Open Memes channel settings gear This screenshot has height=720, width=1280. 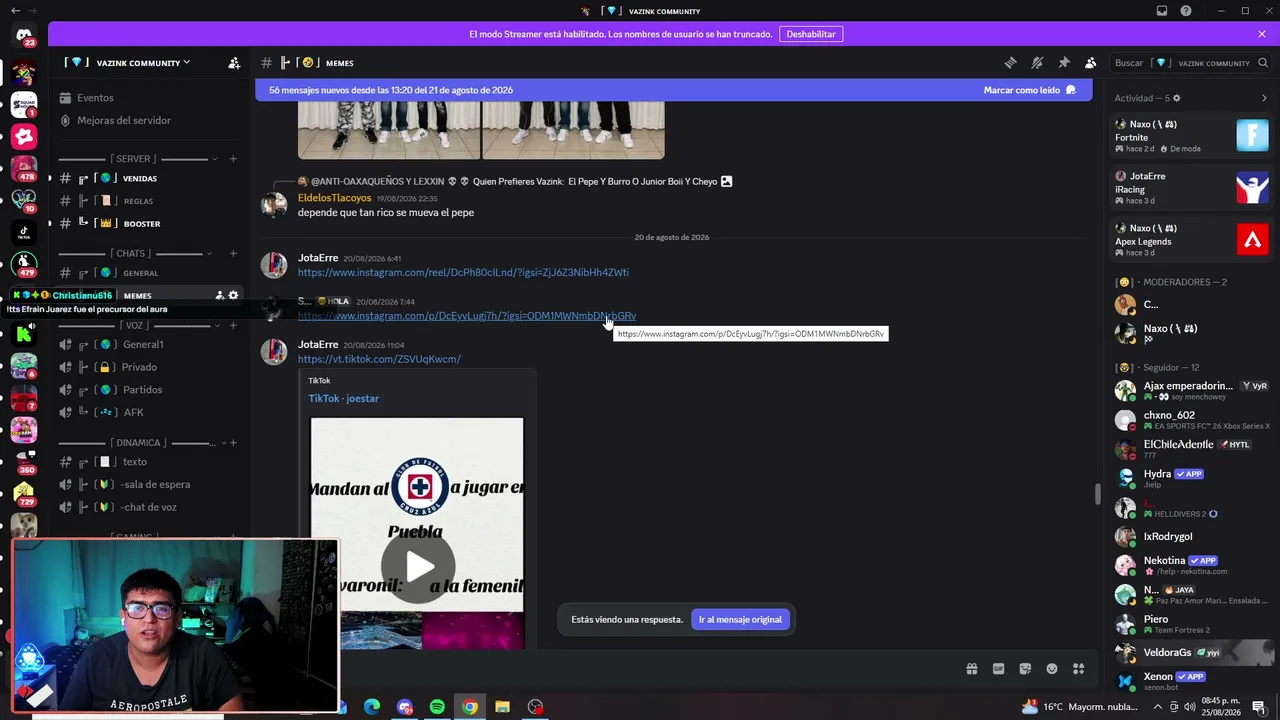pyautogui.click(x=234, y=295)
